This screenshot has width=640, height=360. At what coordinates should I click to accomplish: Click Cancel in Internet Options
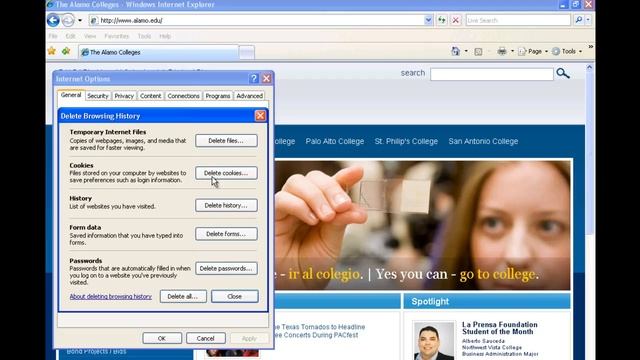[x=205, y=338]
